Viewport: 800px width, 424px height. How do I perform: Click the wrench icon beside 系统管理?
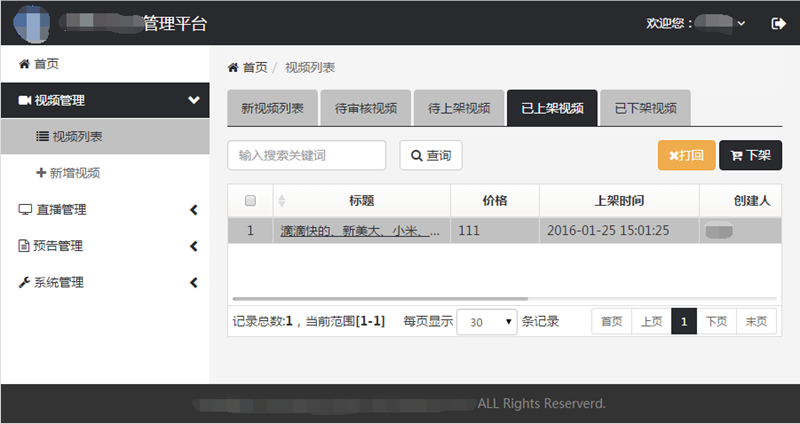pyautogui.click(x=24, y=283)
